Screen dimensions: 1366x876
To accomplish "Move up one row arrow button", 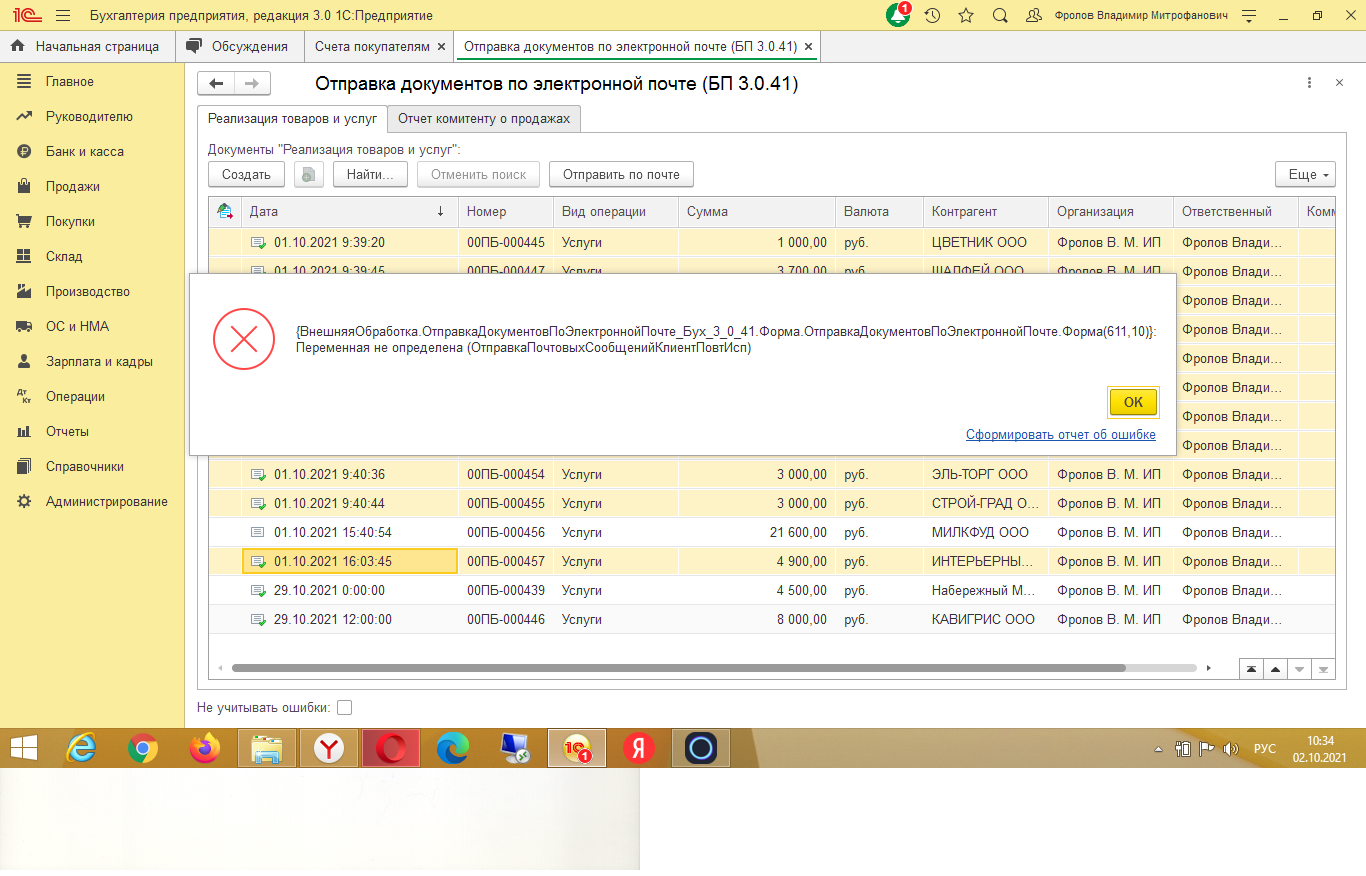I will 1275,669.
